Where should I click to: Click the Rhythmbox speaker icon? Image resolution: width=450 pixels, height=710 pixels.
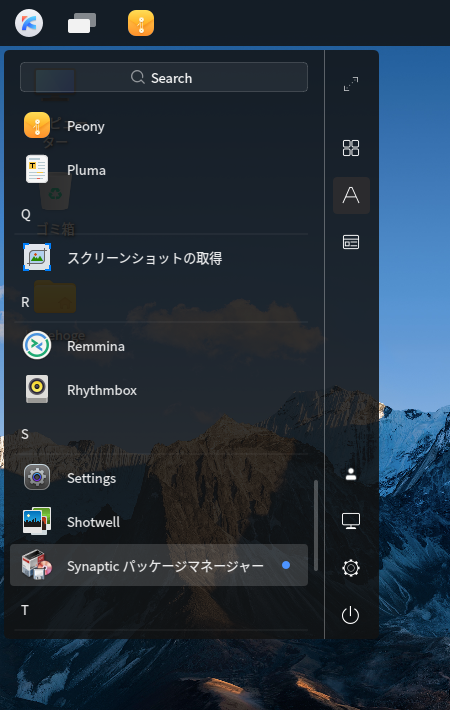click(x=37, y=389)
